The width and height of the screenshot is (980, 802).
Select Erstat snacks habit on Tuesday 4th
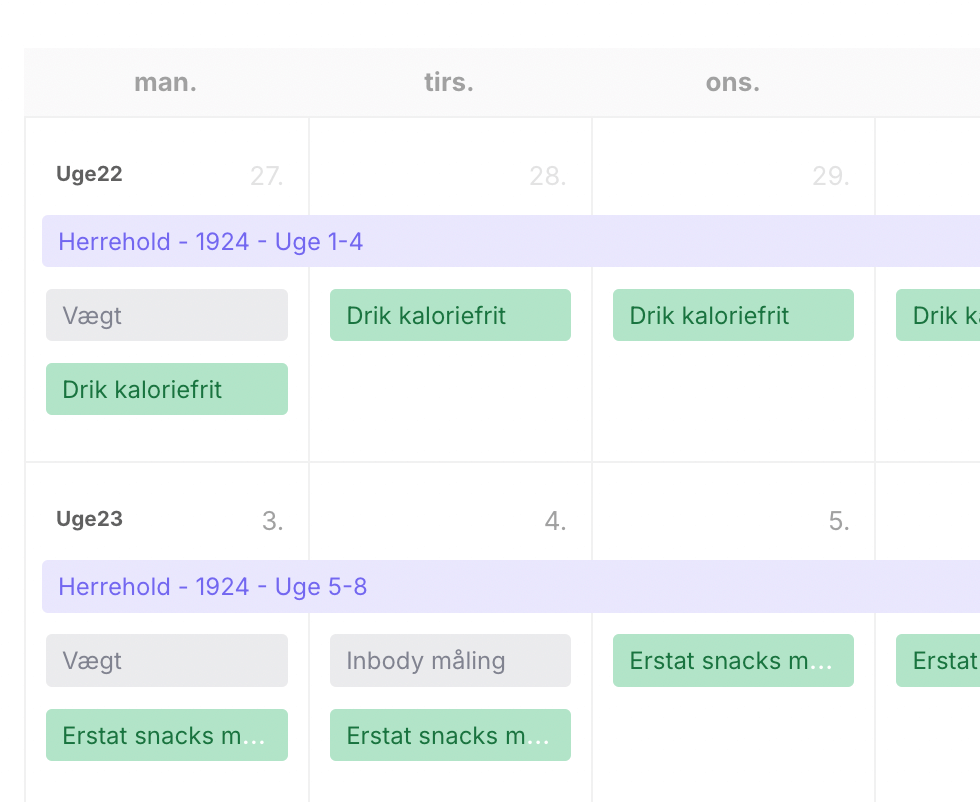450,735
